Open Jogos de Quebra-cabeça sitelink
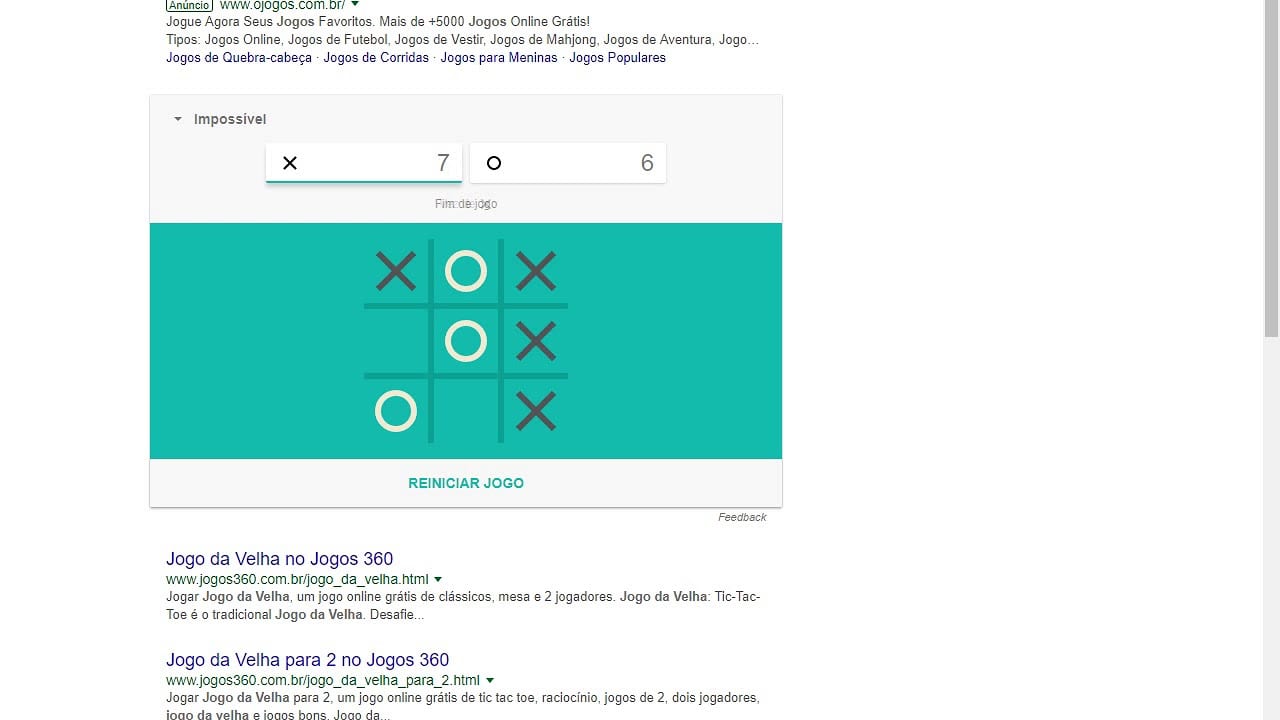The image size is (1280, 720). pos(239,58)
